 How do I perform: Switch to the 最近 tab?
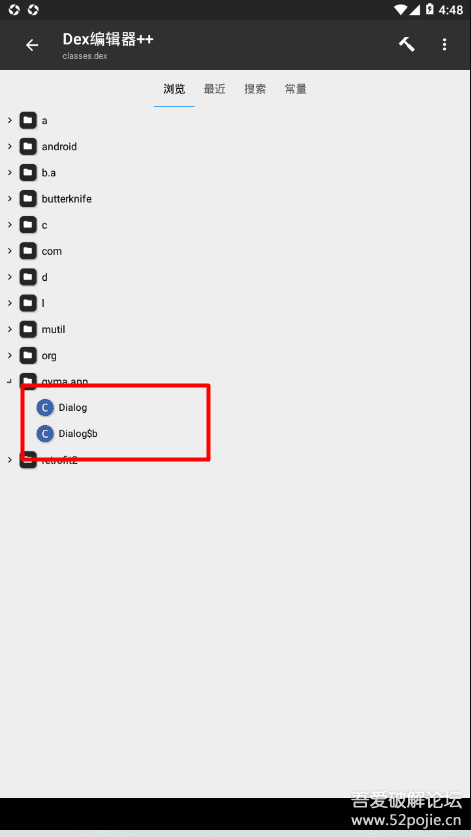(214, 89)
